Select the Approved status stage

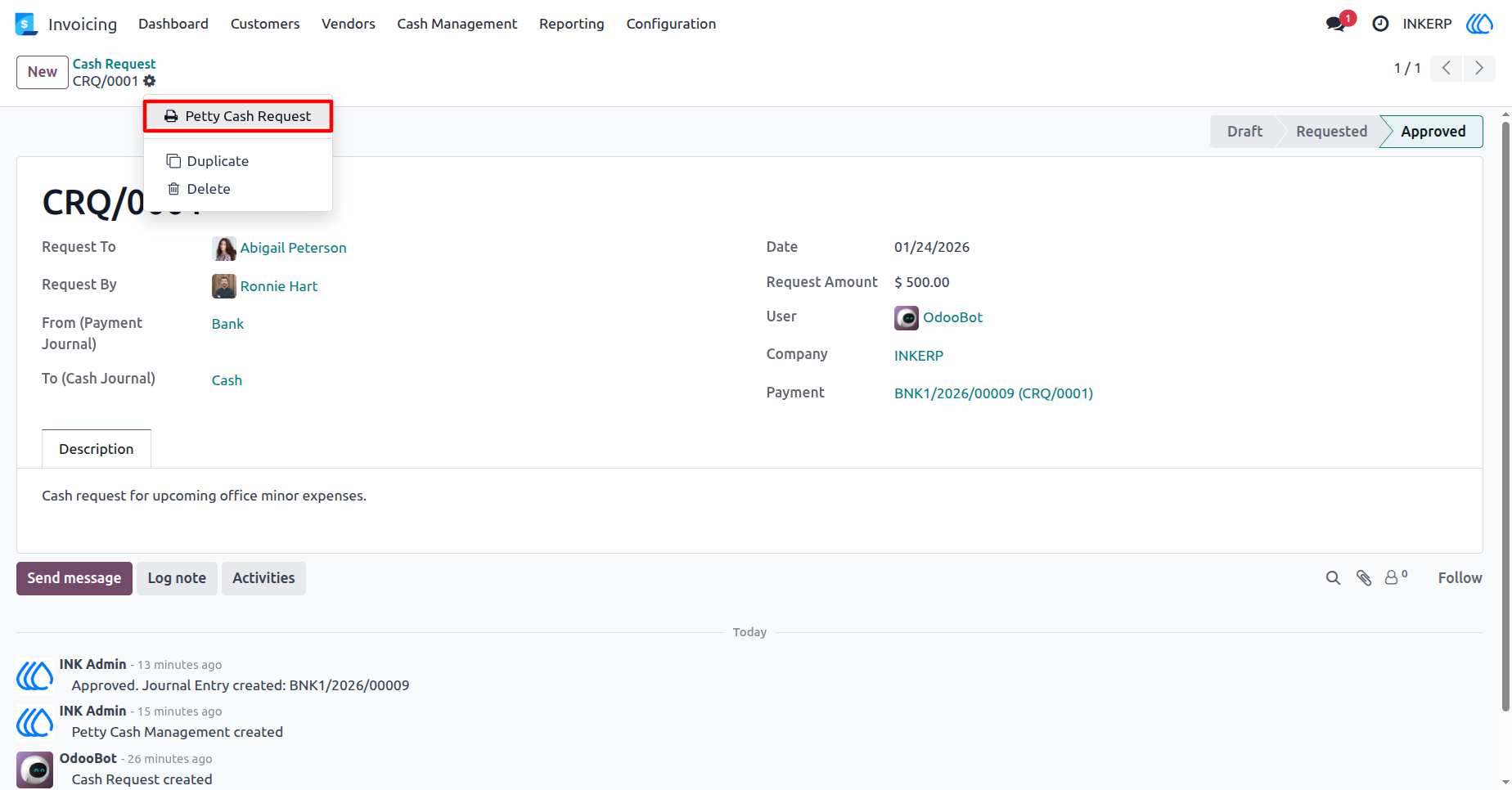(x=1433, y=132)
